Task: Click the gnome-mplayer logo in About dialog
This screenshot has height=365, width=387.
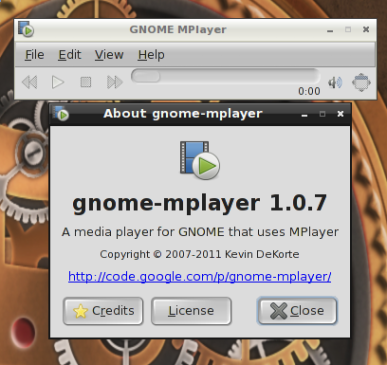Action: pyautogui.click(x=200, y=160)
